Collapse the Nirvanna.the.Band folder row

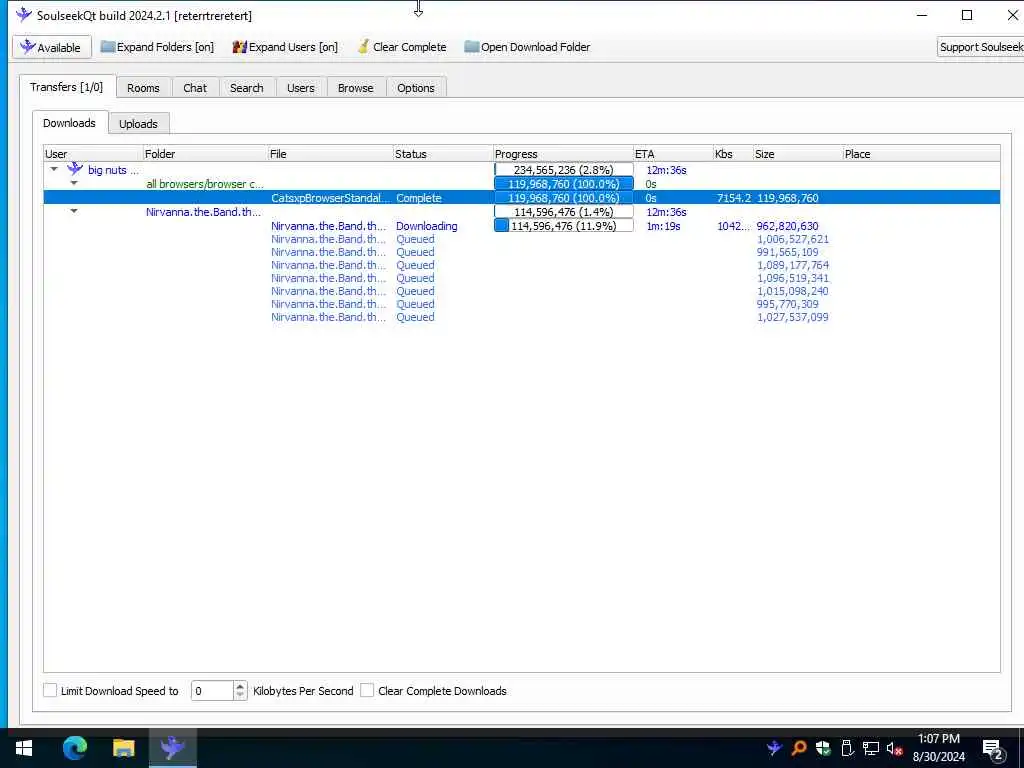[x=74, y=212]
